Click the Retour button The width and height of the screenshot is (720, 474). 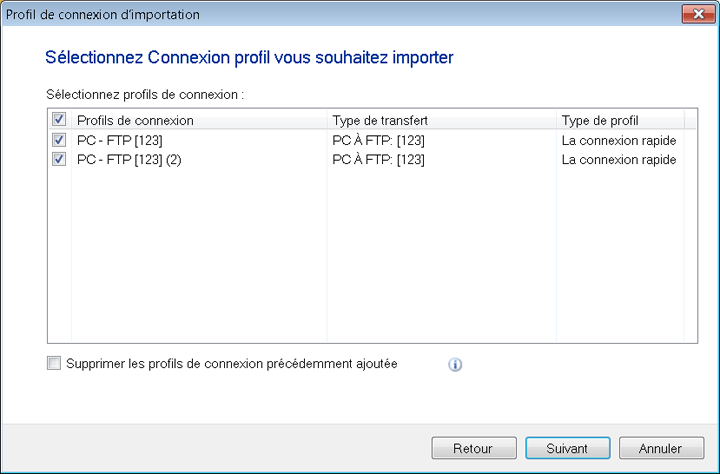tap(474, 449)
